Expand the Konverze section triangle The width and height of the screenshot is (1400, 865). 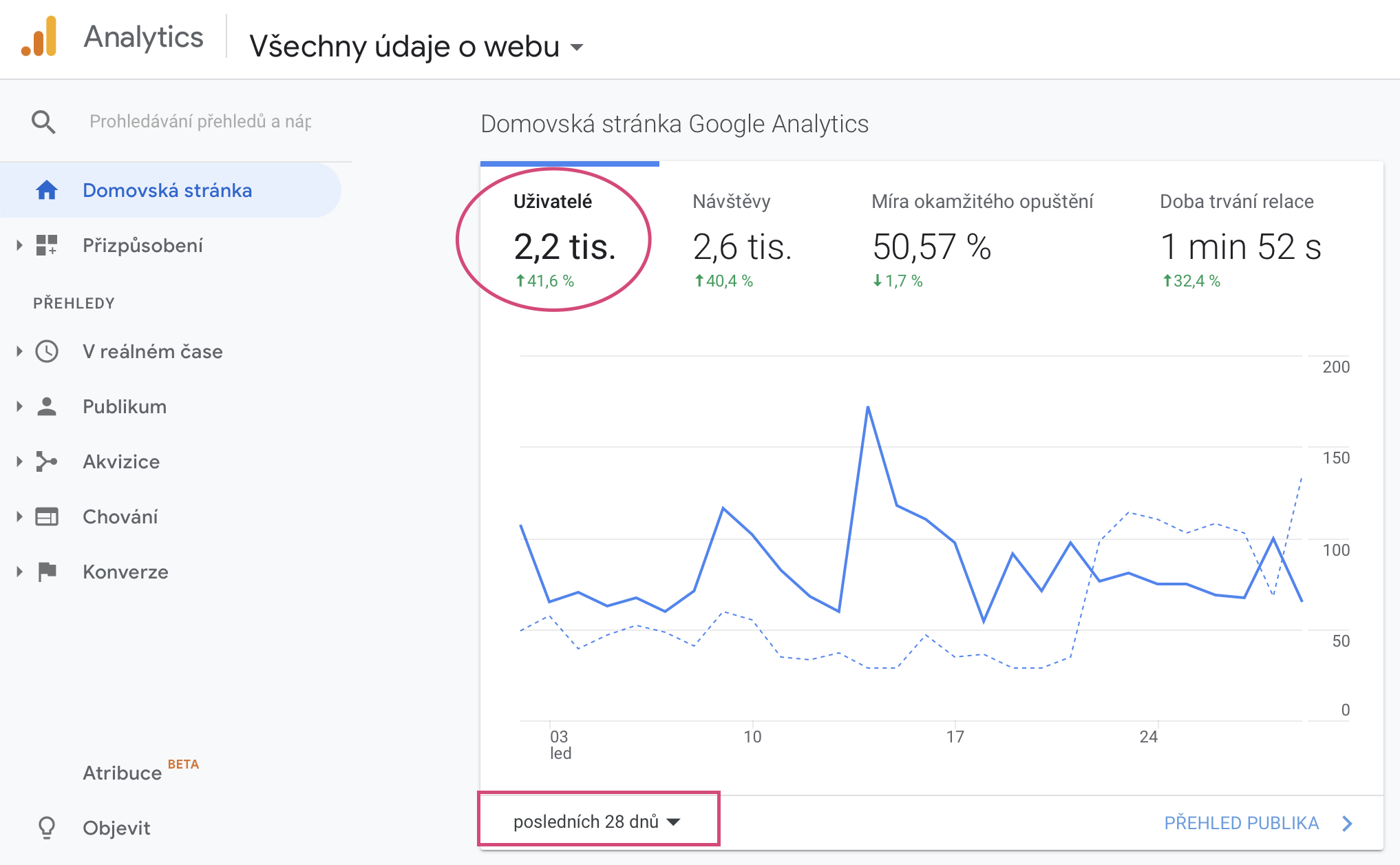19,572
